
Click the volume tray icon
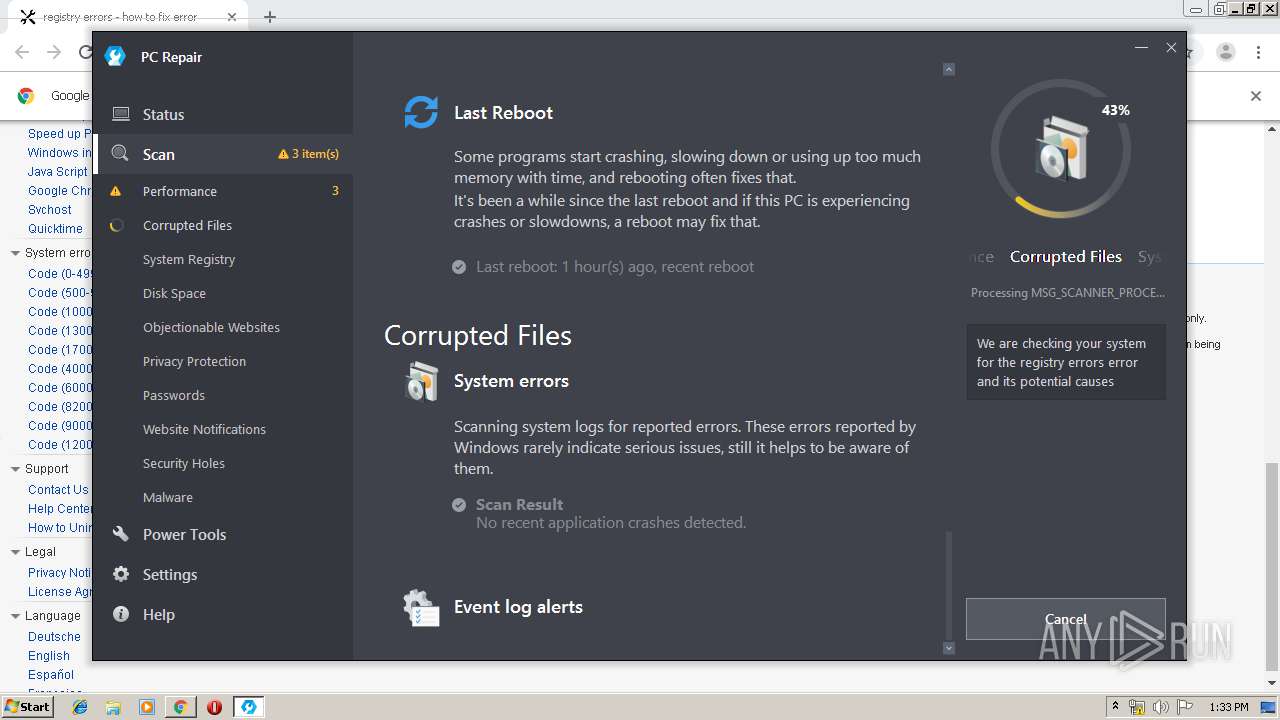1160,707
